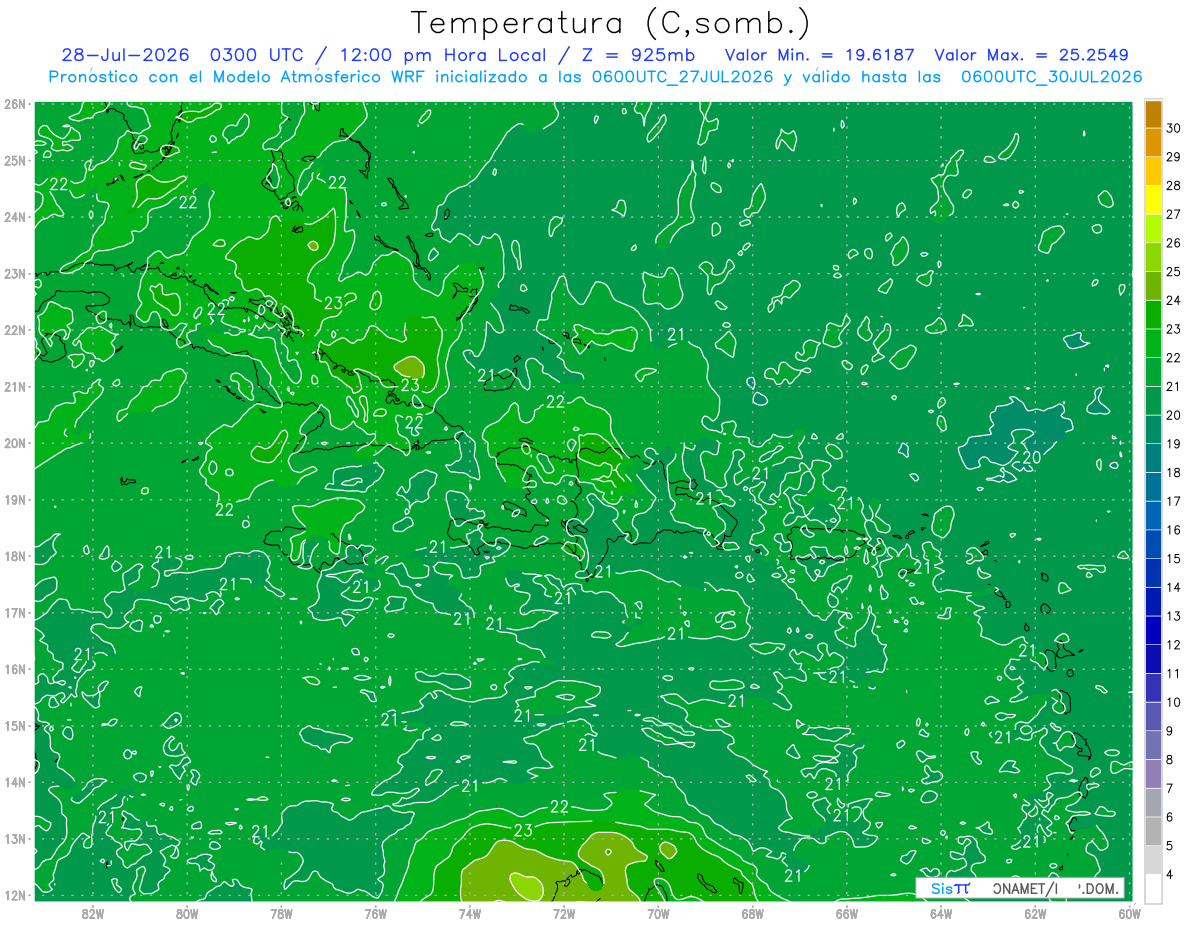1200x927 pixels.
Task: Click the title 'Temperatura (C,somb.)'
Action: (611, 23)
